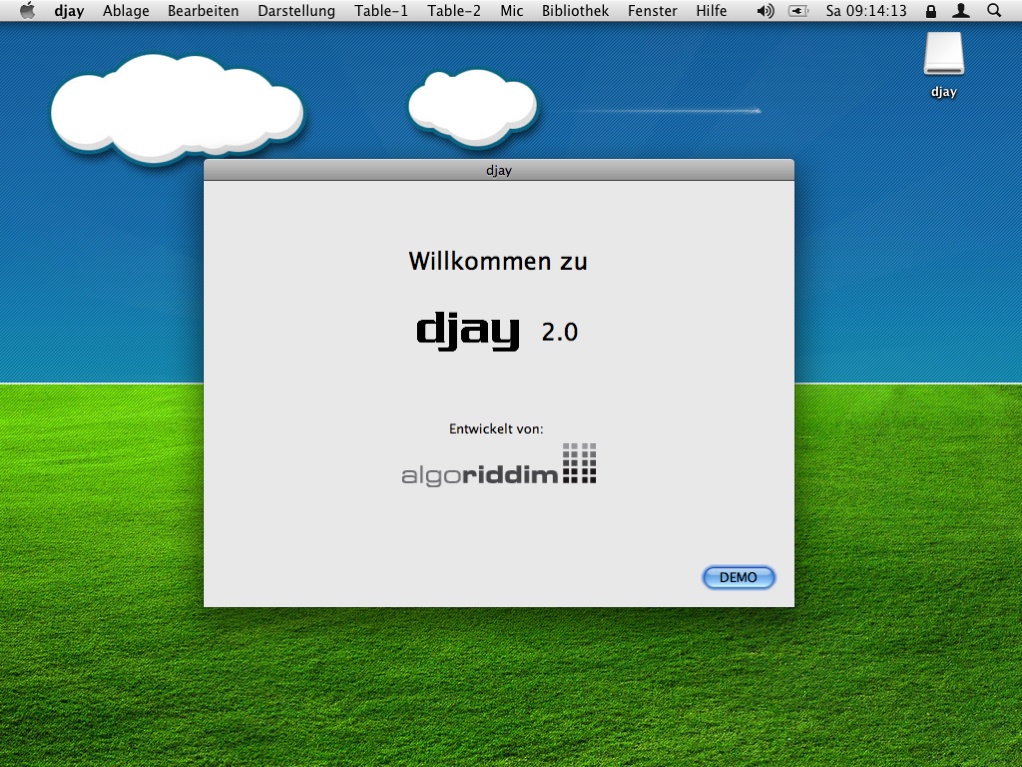Click the 'Entwickelt von:' label
The height and width of the screenshot is (767, 1022).
point(496,429)
